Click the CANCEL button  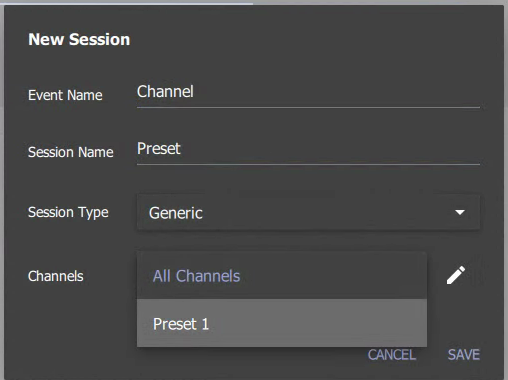(392, 355)
